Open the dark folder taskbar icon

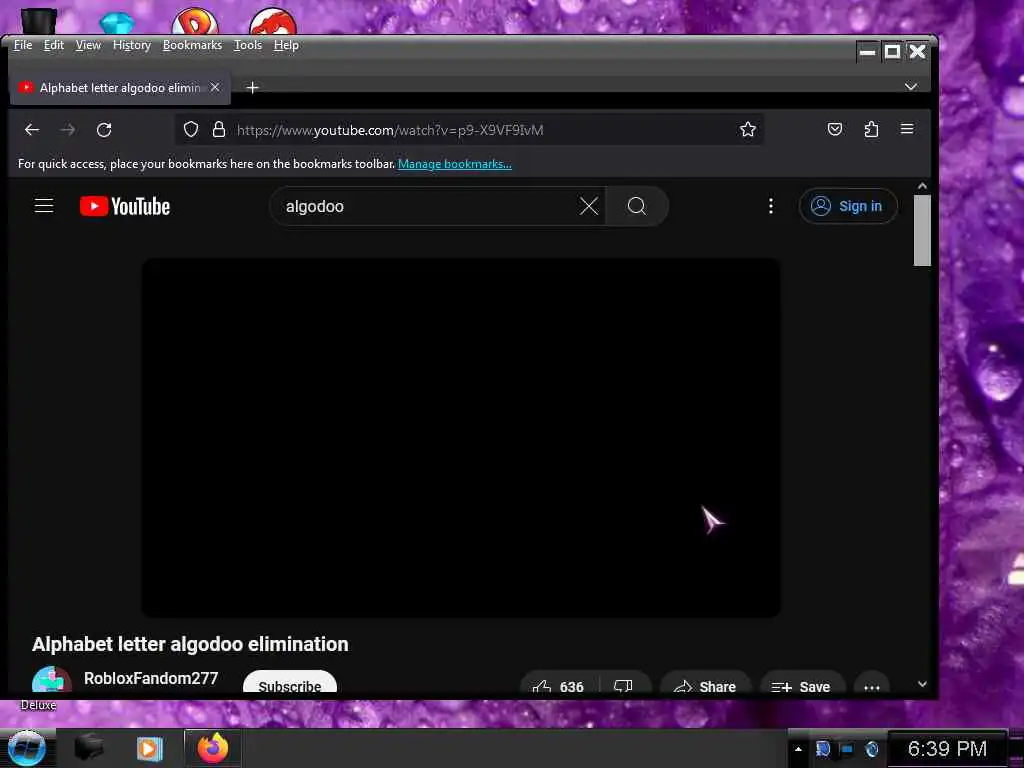[88, 747]
